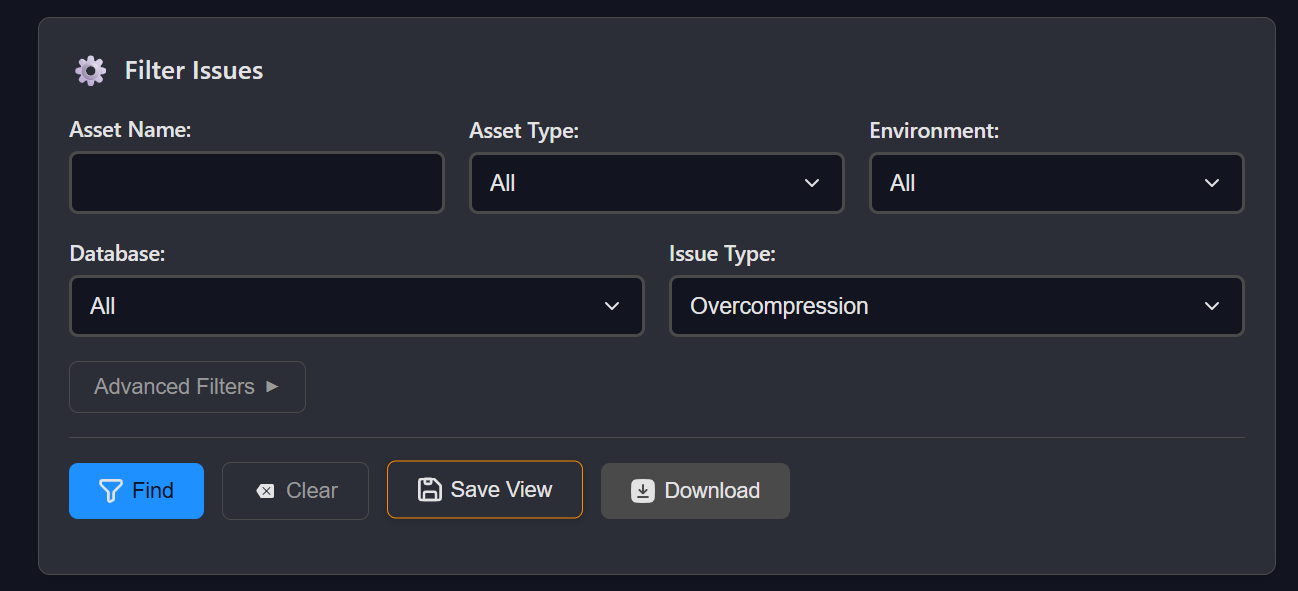Expand the Advanced Filters section
The height and width of the screenshot is (591, 1298).
tap(187, 387)
